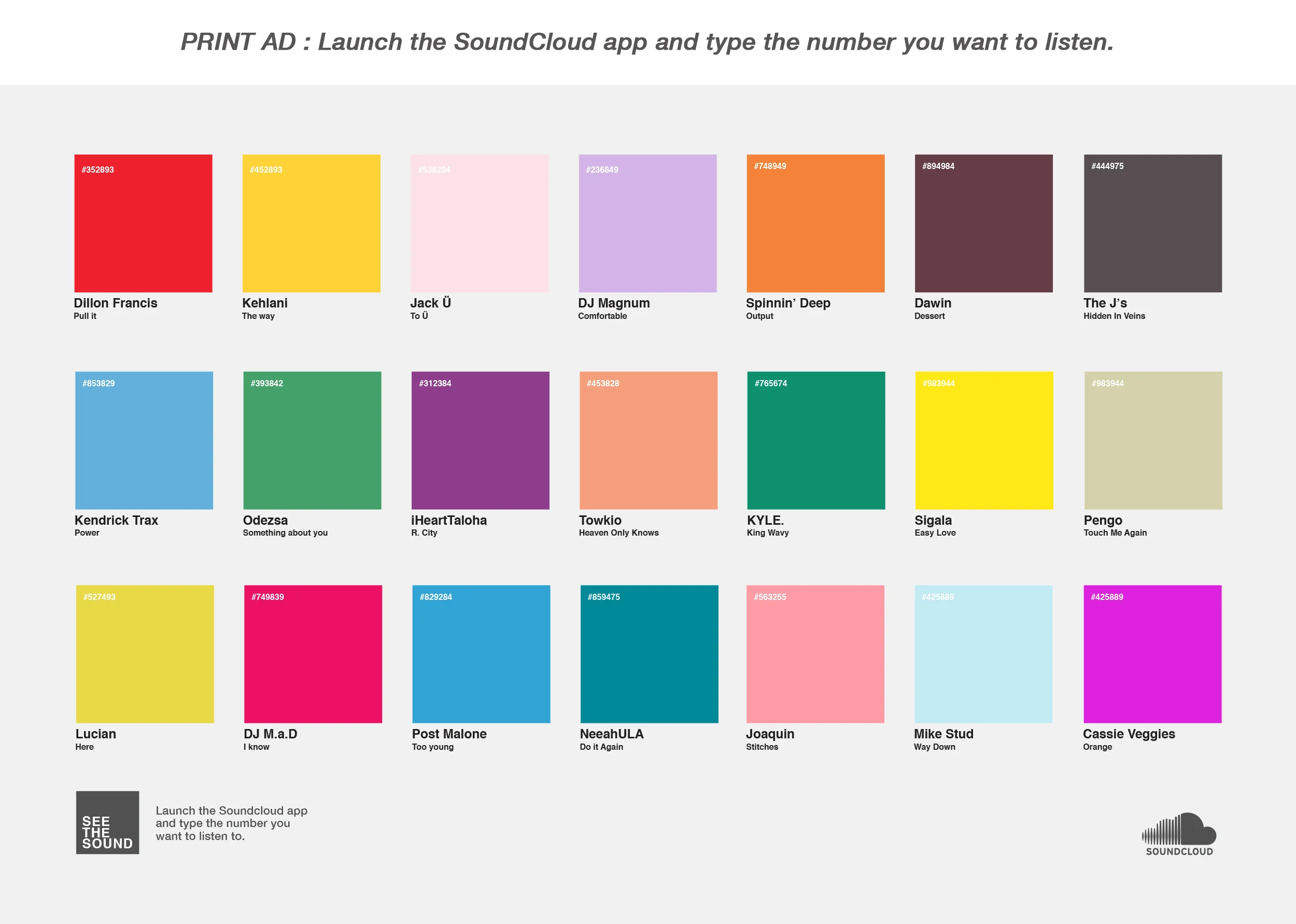Image resolution: width=1296 pixels, height=924 pixels.
Task: Select the blue Kendrick Trax swatch
Action: point(144,440)
